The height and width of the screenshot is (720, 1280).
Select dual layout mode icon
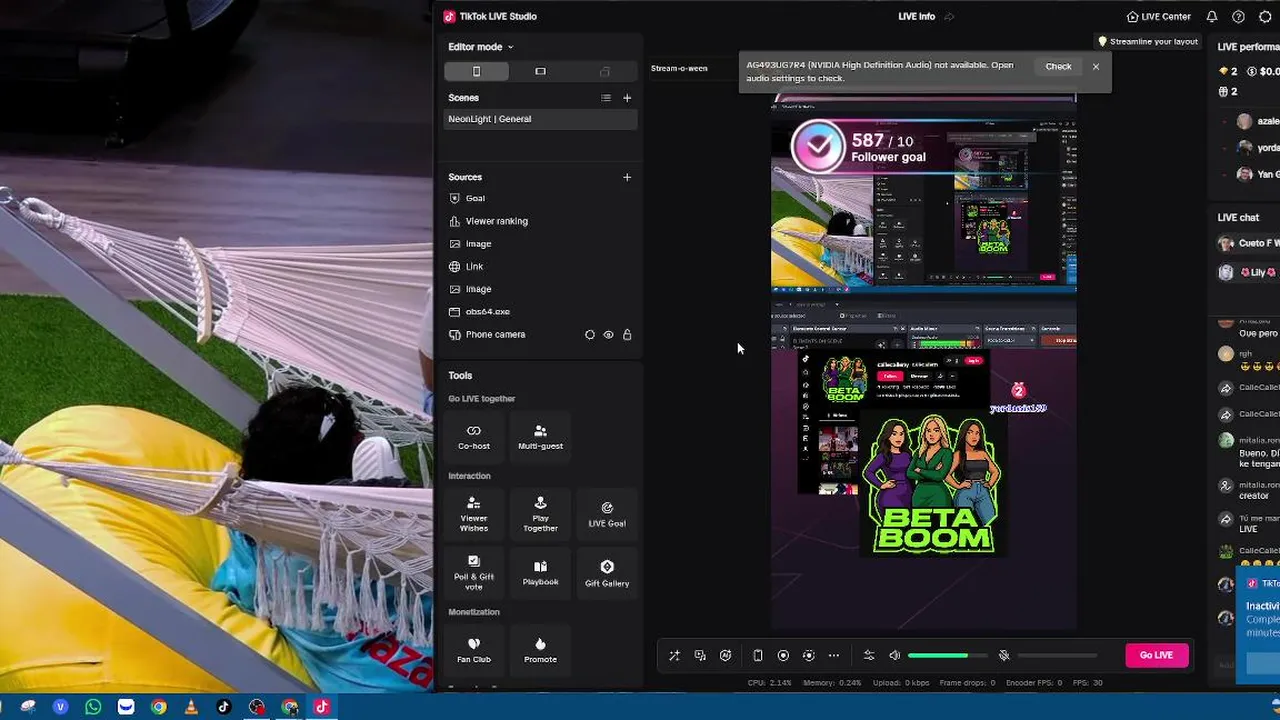604,71
